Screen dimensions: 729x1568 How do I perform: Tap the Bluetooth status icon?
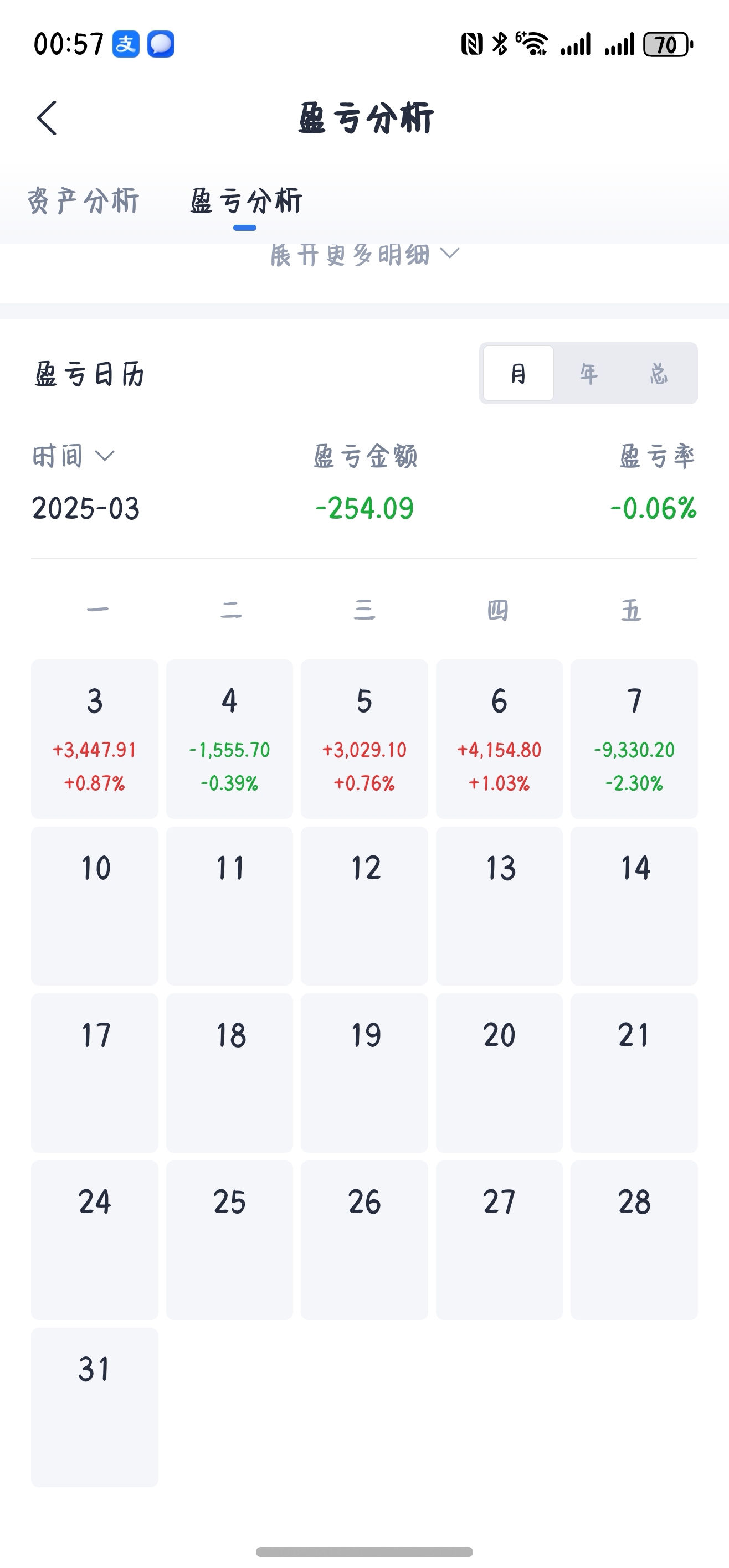500,44
